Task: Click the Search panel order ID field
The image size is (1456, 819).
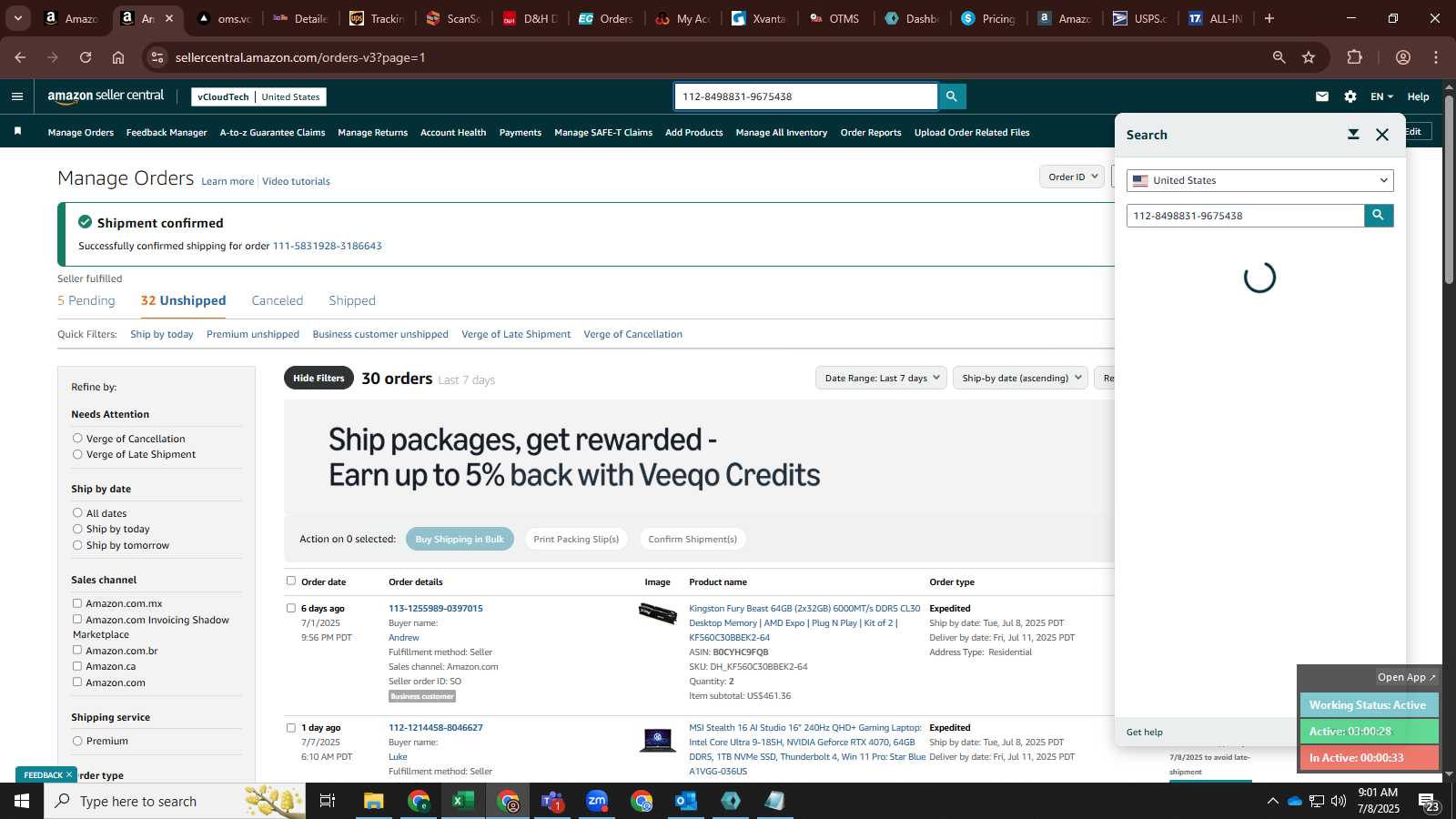Action: pos(1245,216)
